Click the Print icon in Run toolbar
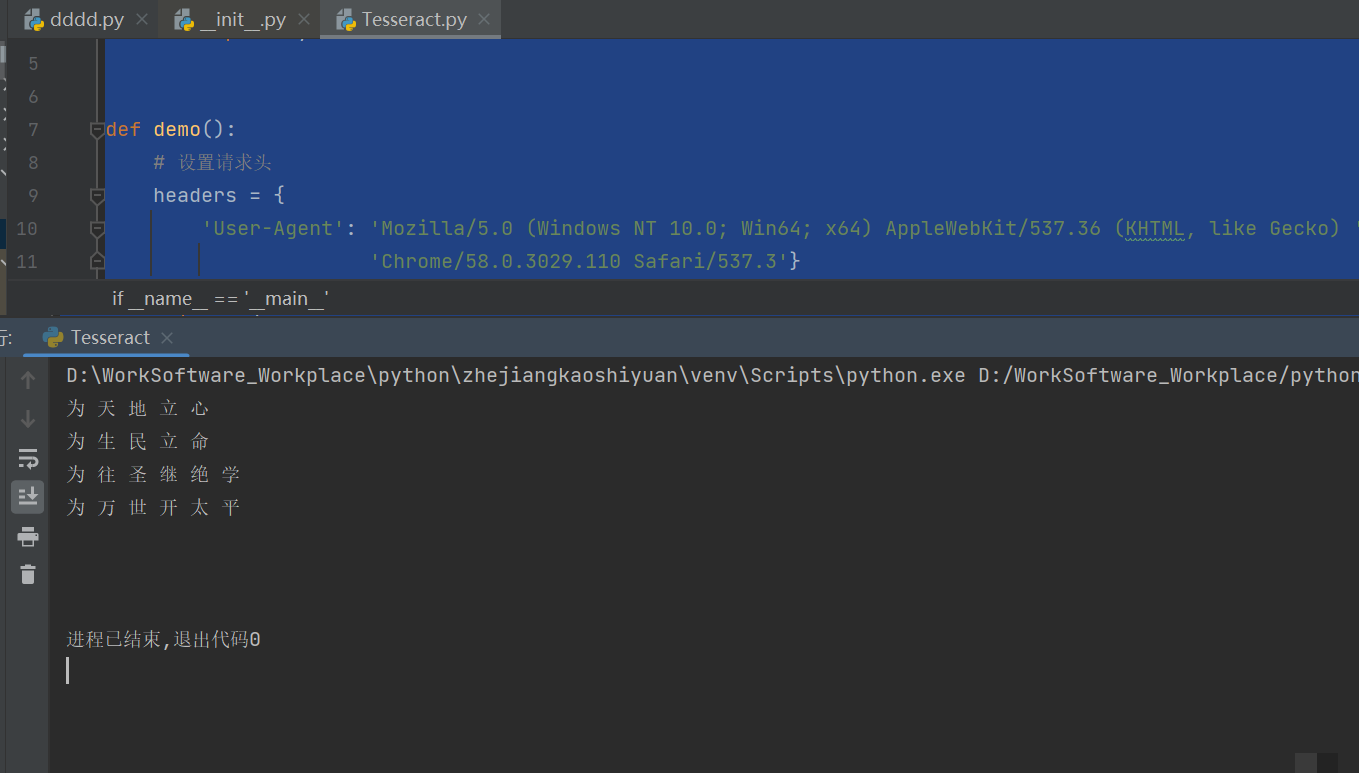Image resolution: width=1359 pixels, height=773 pixels. coord(28,537)
